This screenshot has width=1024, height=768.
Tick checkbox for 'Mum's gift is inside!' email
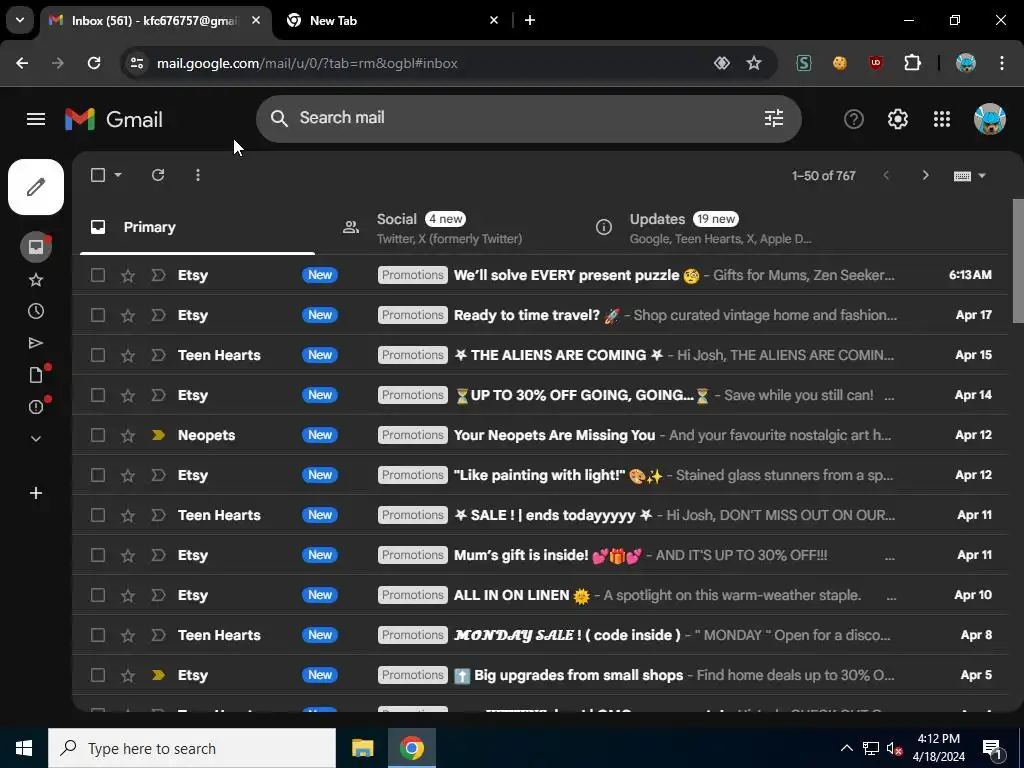coord(98,555)
